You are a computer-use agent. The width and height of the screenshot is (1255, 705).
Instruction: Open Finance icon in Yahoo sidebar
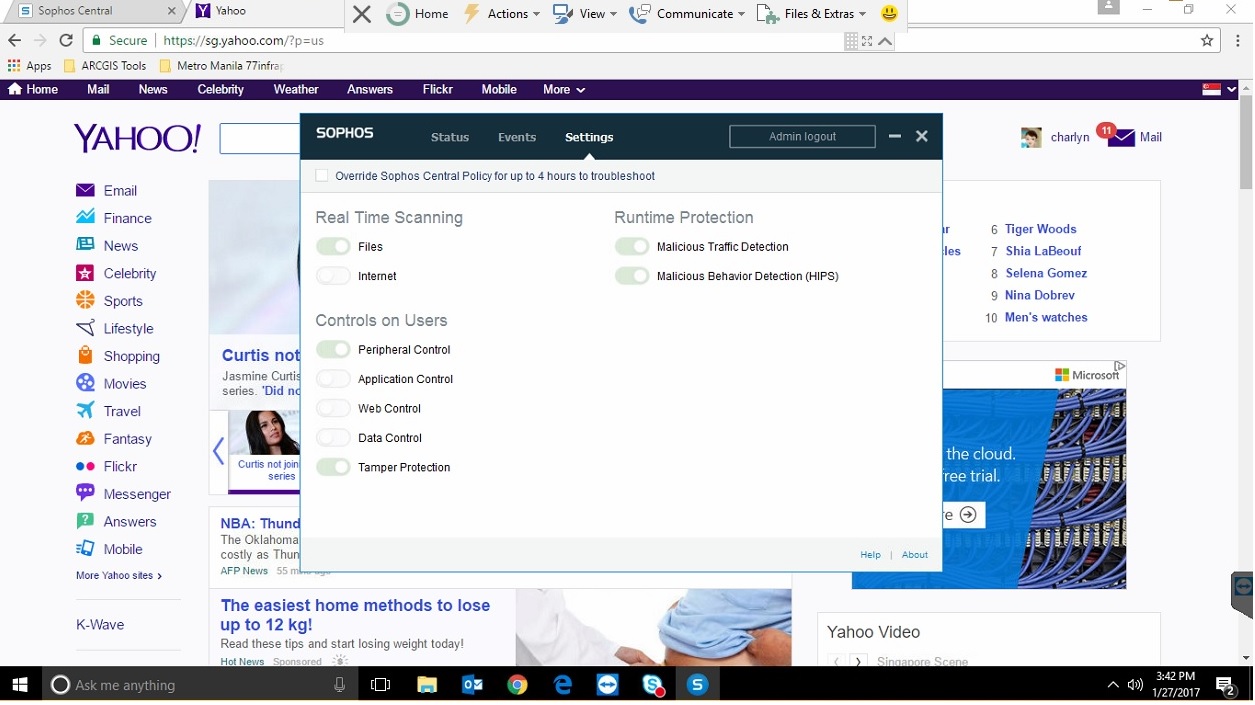click(85, 218)
